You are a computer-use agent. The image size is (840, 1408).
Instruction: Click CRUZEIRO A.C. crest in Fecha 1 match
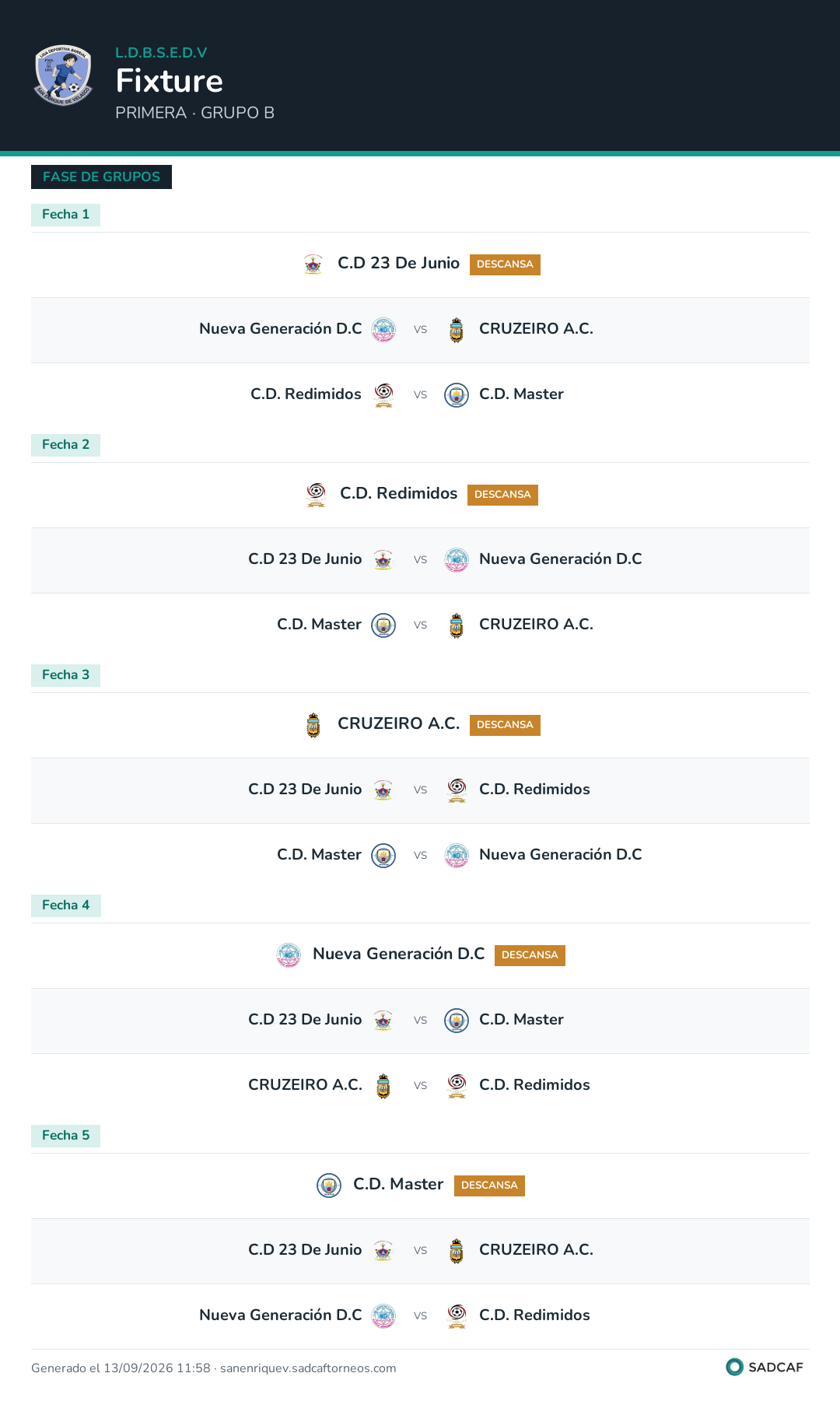pos(457,330)
